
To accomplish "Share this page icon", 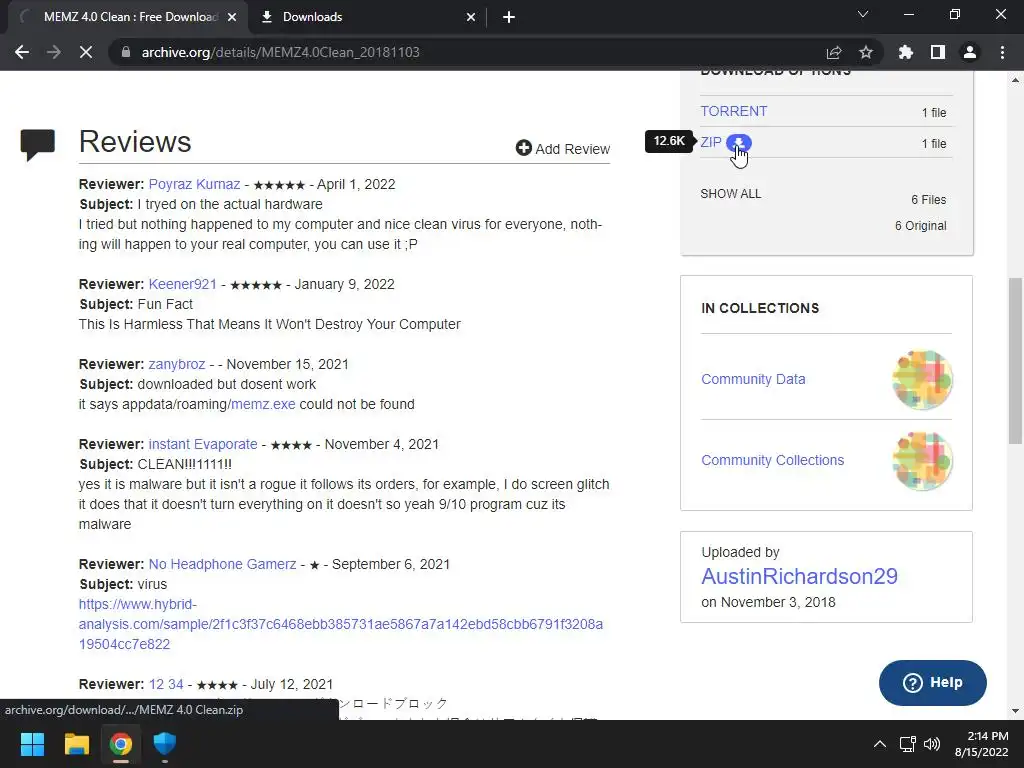I will 833,52.
